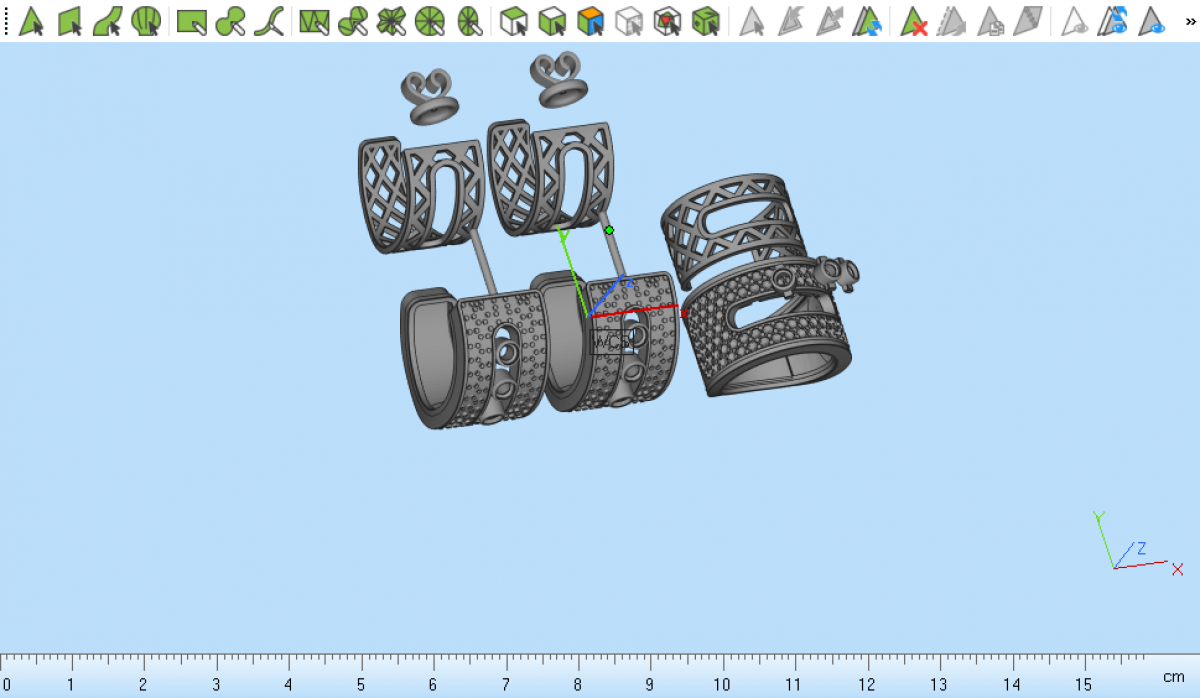Click the delete marked triangles red X icon

(x=913, y=20)
